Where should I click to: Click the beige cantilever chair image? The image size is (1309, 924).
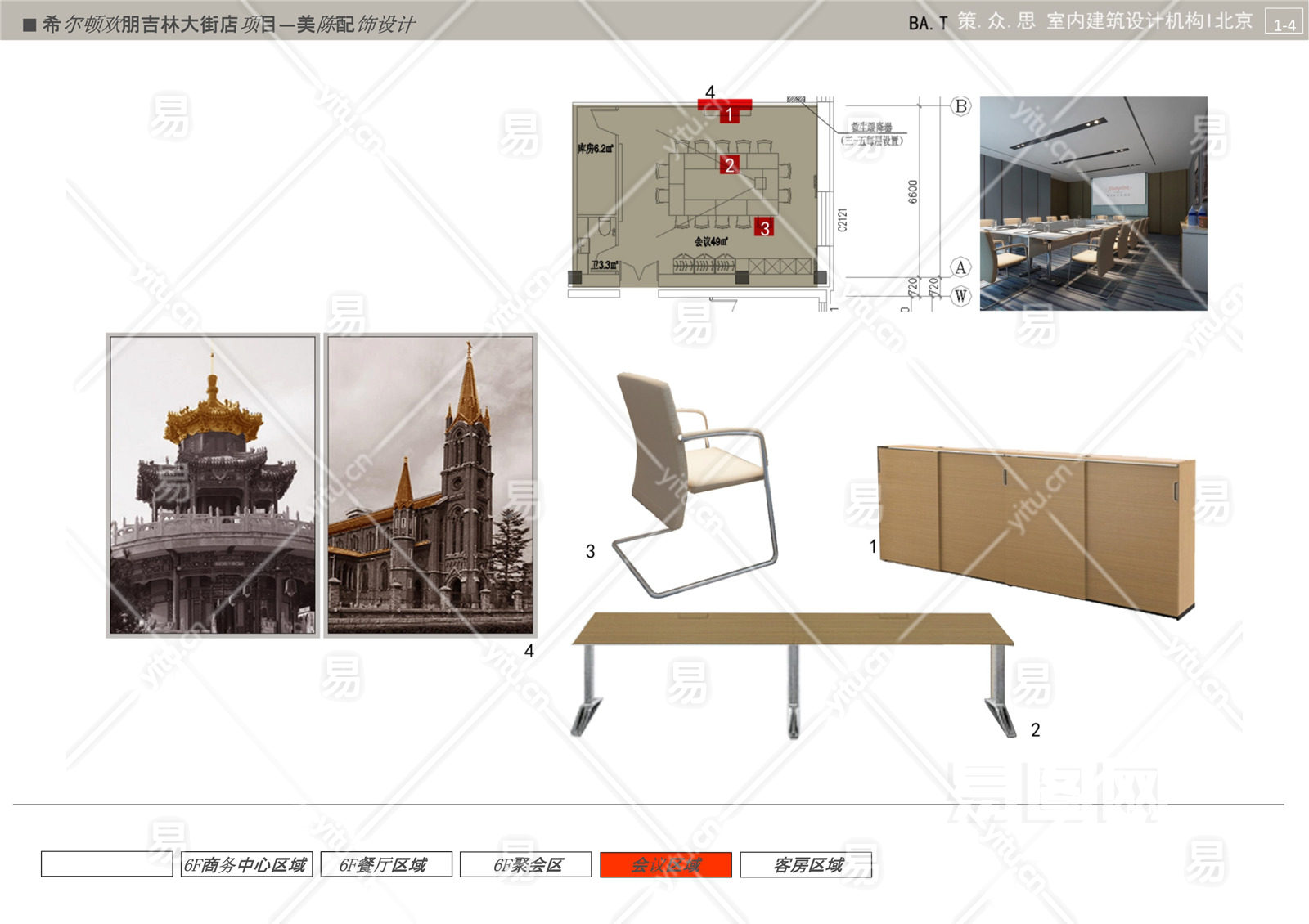point(695,483)
